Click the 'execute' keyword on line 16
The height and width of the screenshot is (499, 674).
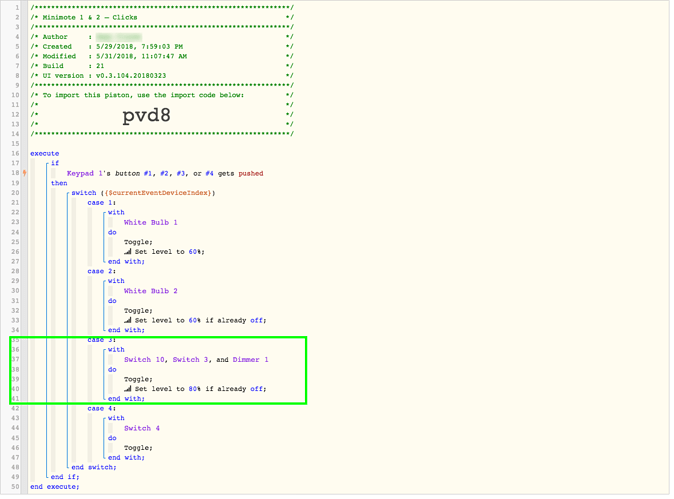(45, 154)
